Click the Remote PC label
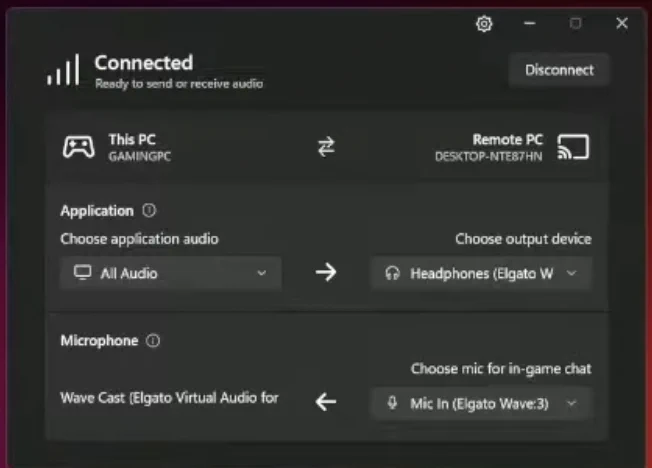 508,139
